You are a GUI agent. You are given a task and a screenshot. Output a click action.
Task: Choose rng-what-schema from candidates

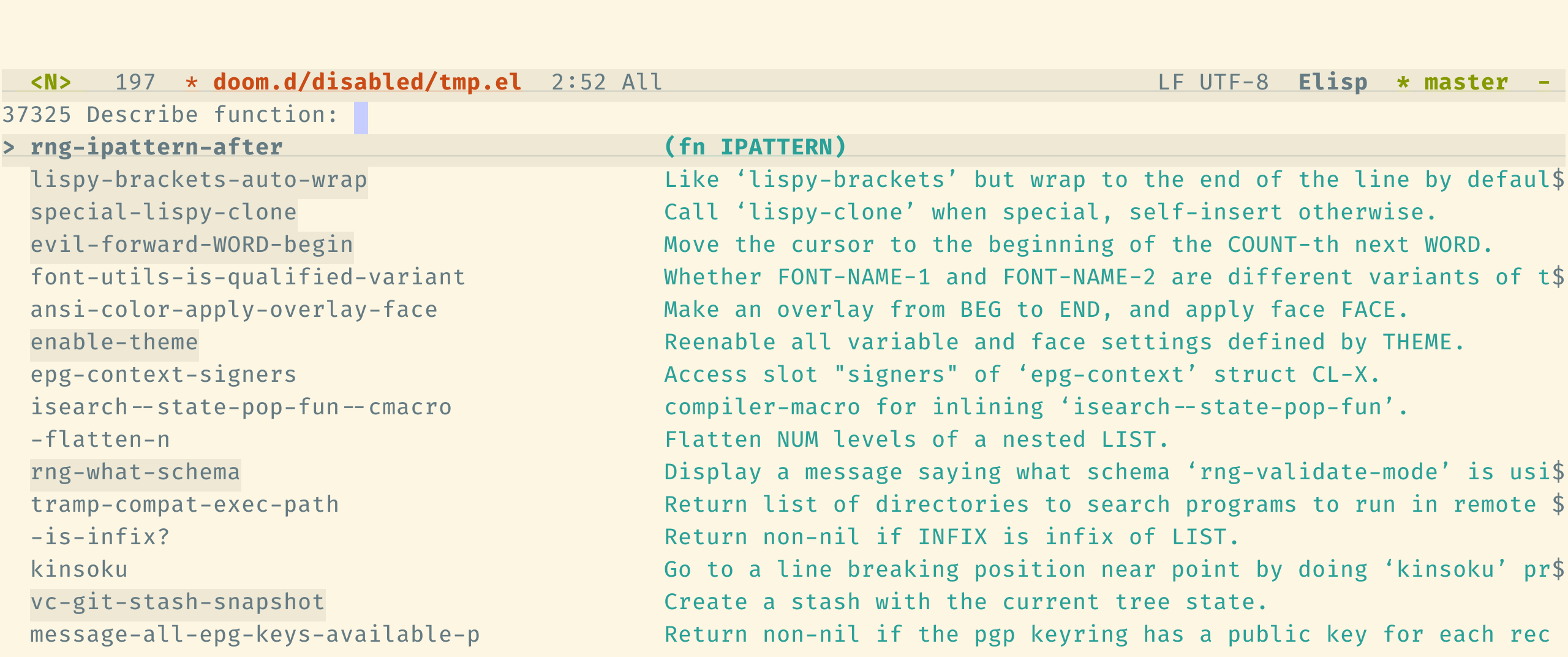coord(135,472)
